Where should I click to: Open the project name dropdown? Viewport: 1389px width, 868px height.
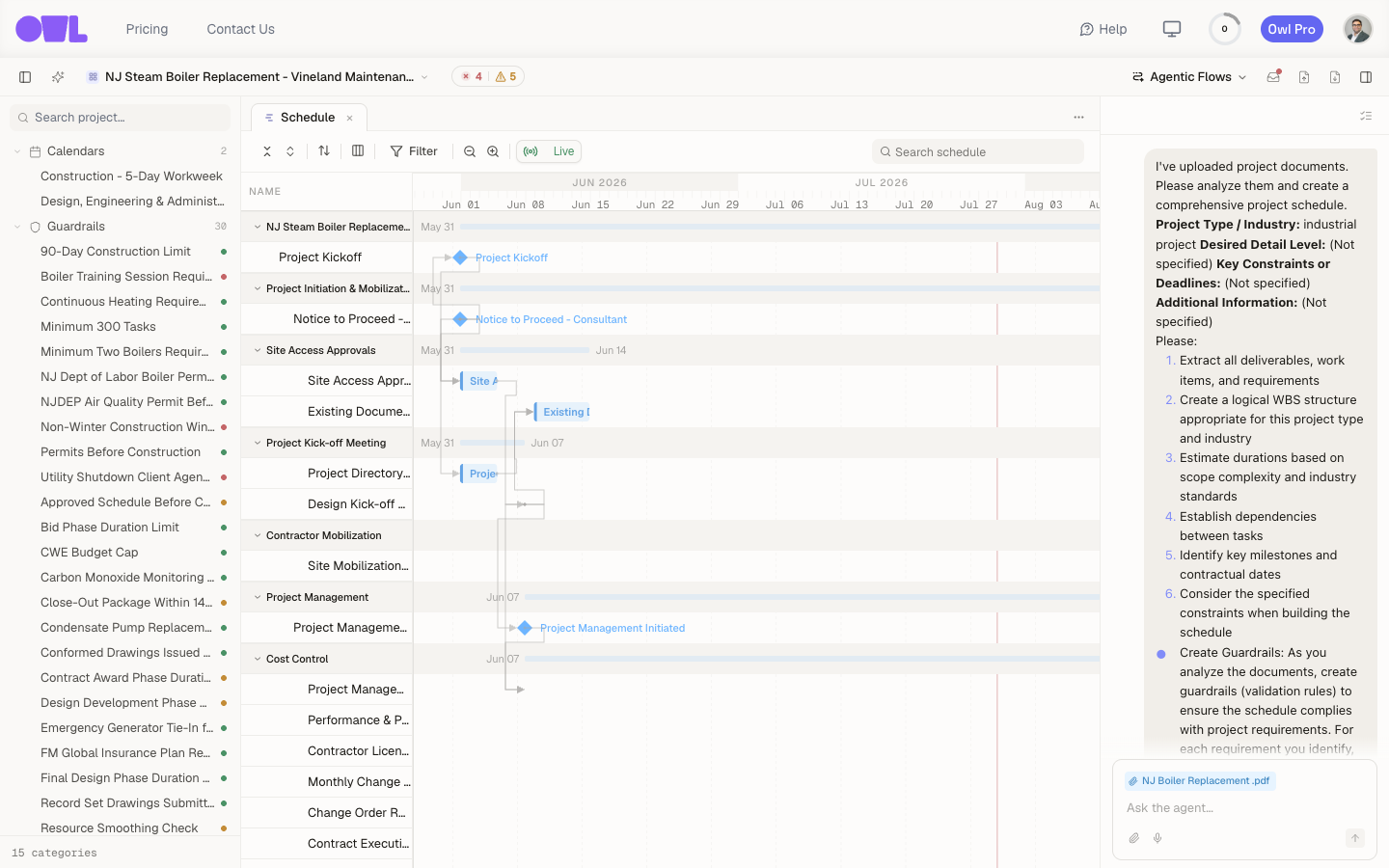[x=258, y=77]
